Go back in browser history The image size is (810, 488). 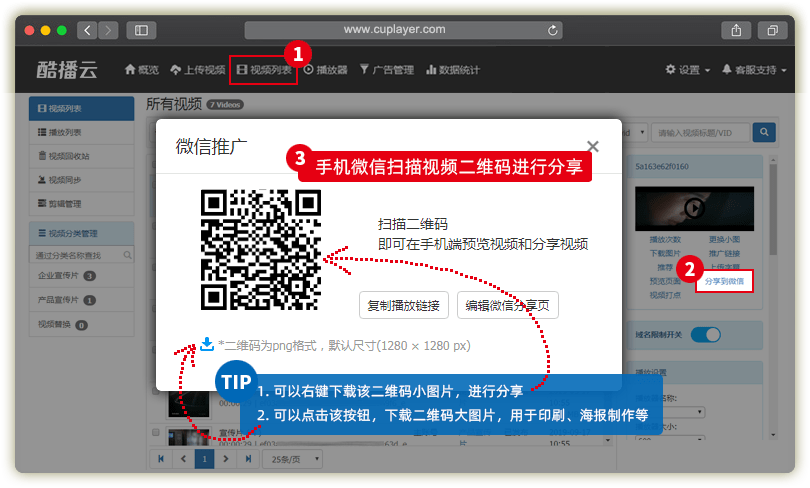click(x=87, y=30)
